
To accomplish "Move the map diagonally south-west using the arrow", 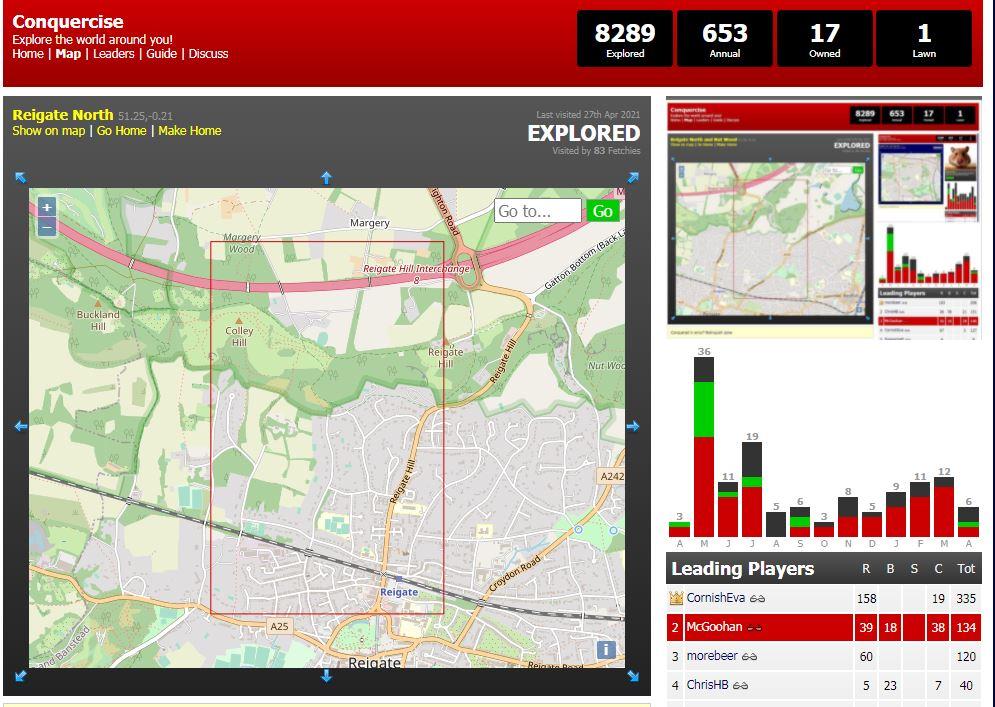I will pos(21,676).
